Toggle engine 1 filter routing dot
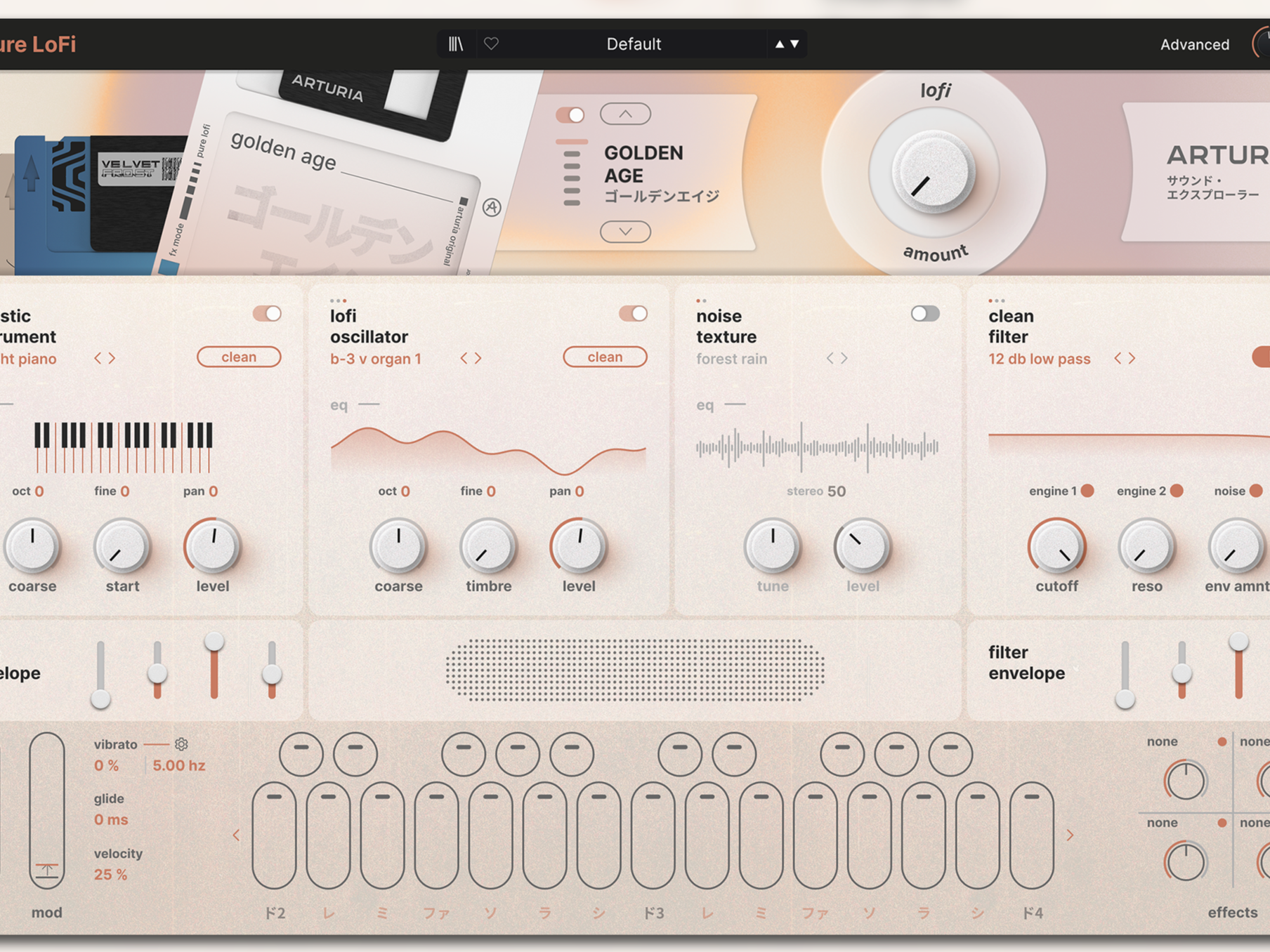Screen dimensions: 1270x952 click(1087, 491)
